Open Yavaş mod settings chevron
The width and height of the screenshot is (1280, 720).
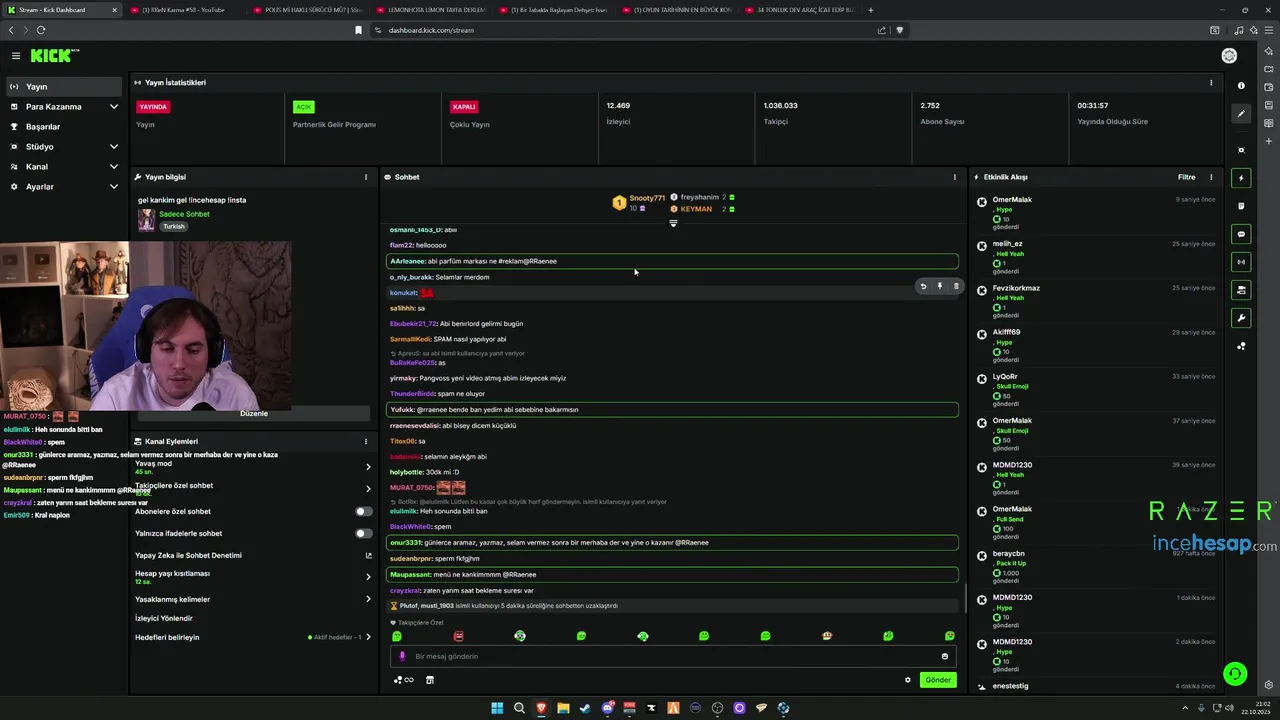pyautogui.click(x=368, y=467)
